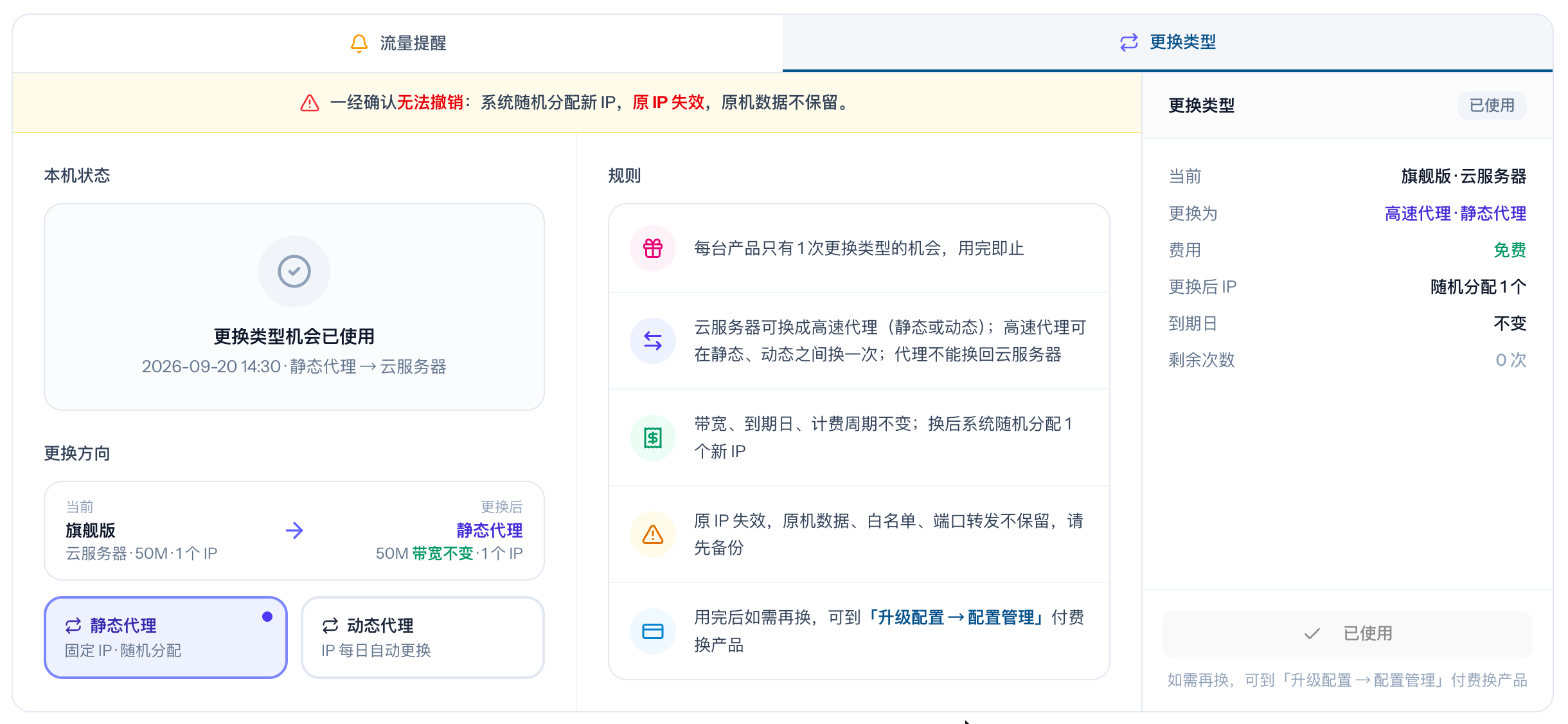Open the 更换类型 tab
The height and width of the screenshot is (724, 1568).
[x=1167, y=43]
